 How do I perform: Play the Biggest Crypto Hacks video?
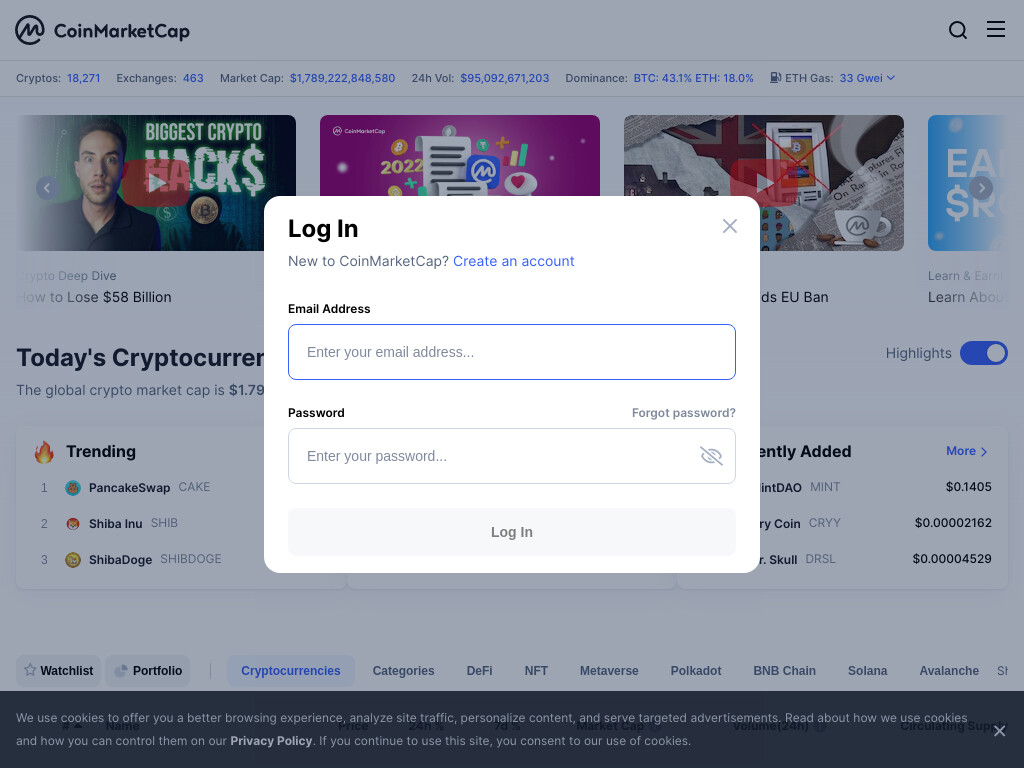click(156, 182)
